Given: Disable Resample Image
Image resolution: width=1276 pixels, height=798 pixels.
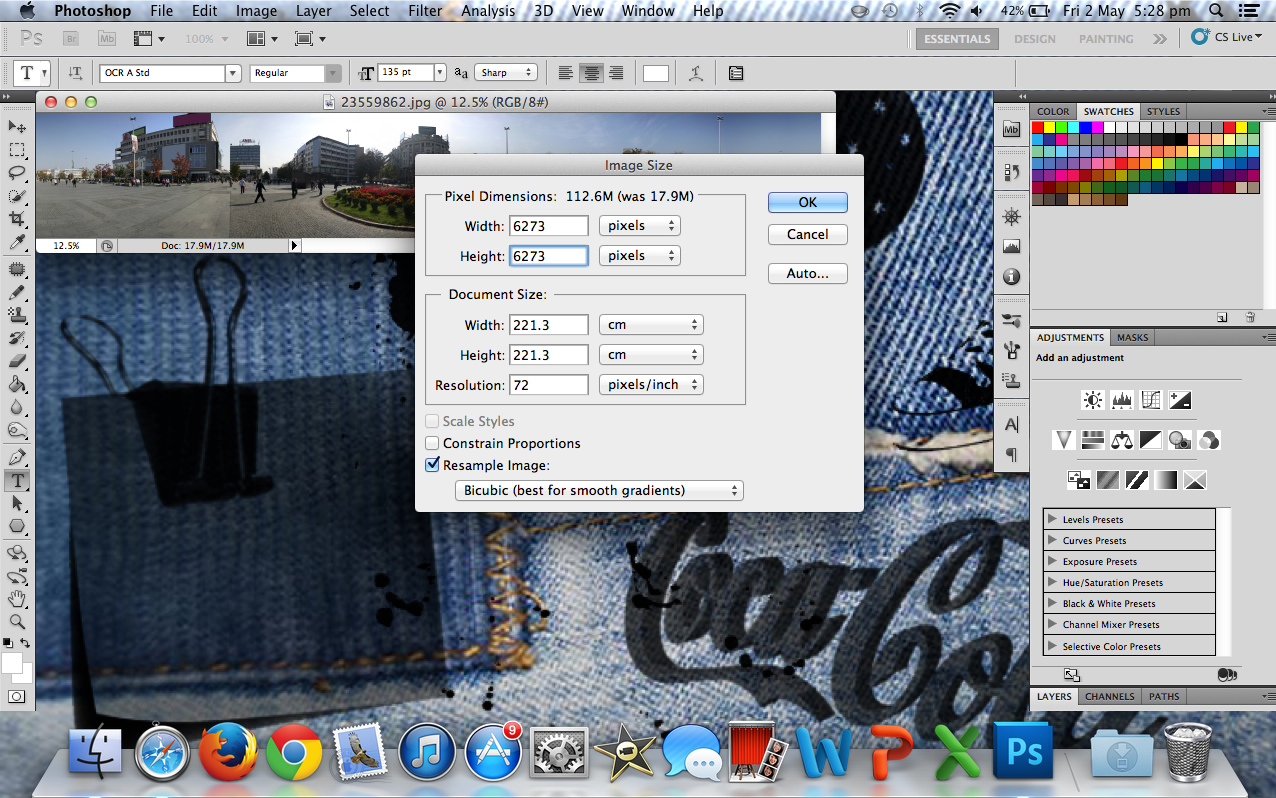Looking at the screenshot, I should [x=432, y=464].
